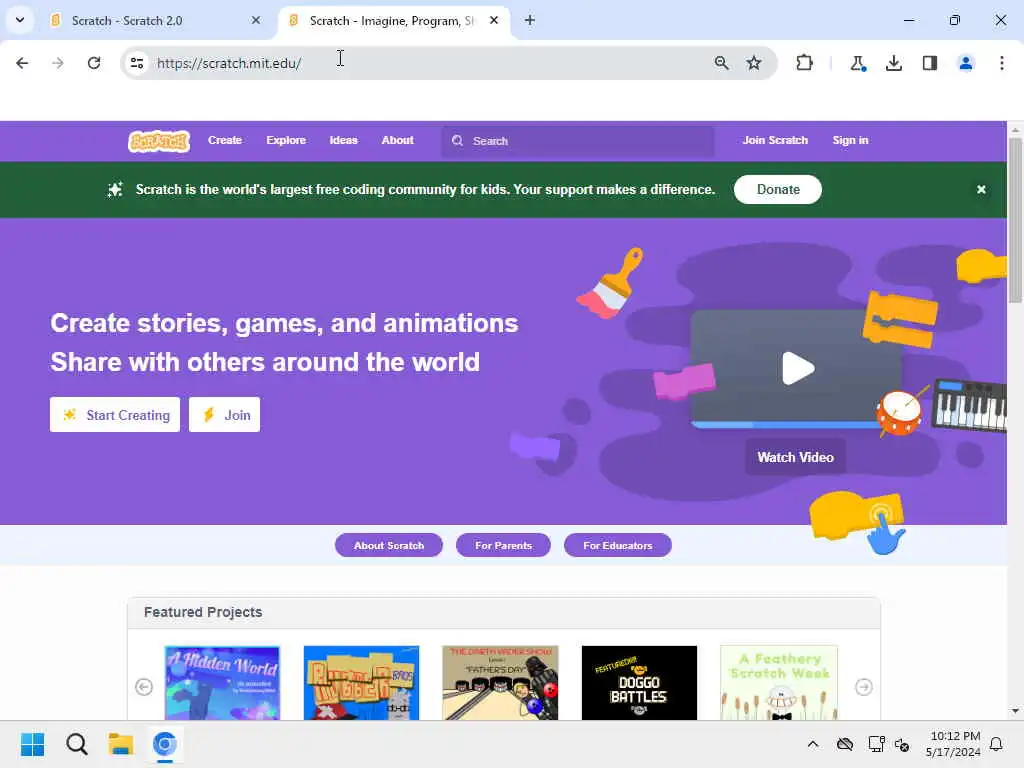The image size is (1024, 768).
Task: Open the clock and date panel
Action: click(x=953, y=744)
